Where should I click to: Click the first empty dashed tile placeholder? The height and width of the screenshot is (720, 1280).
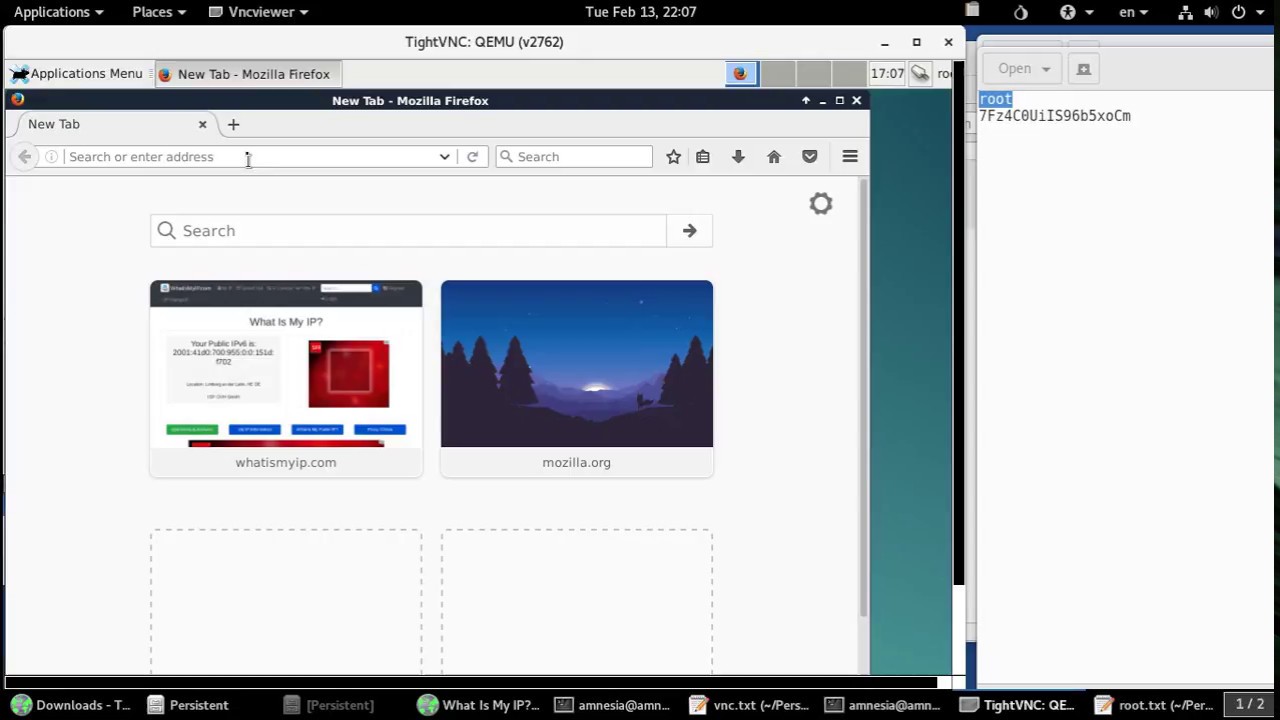coord(286,602)
